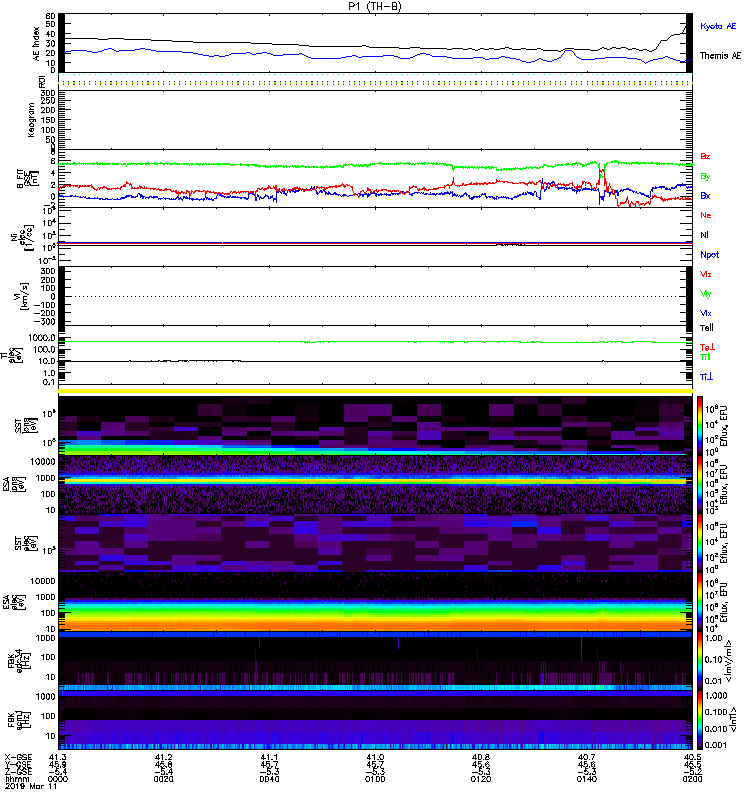Viewport: 750px width, 800px height.
Task: Click the Vi panel '300' top tick label
Action: pos(48,271)
